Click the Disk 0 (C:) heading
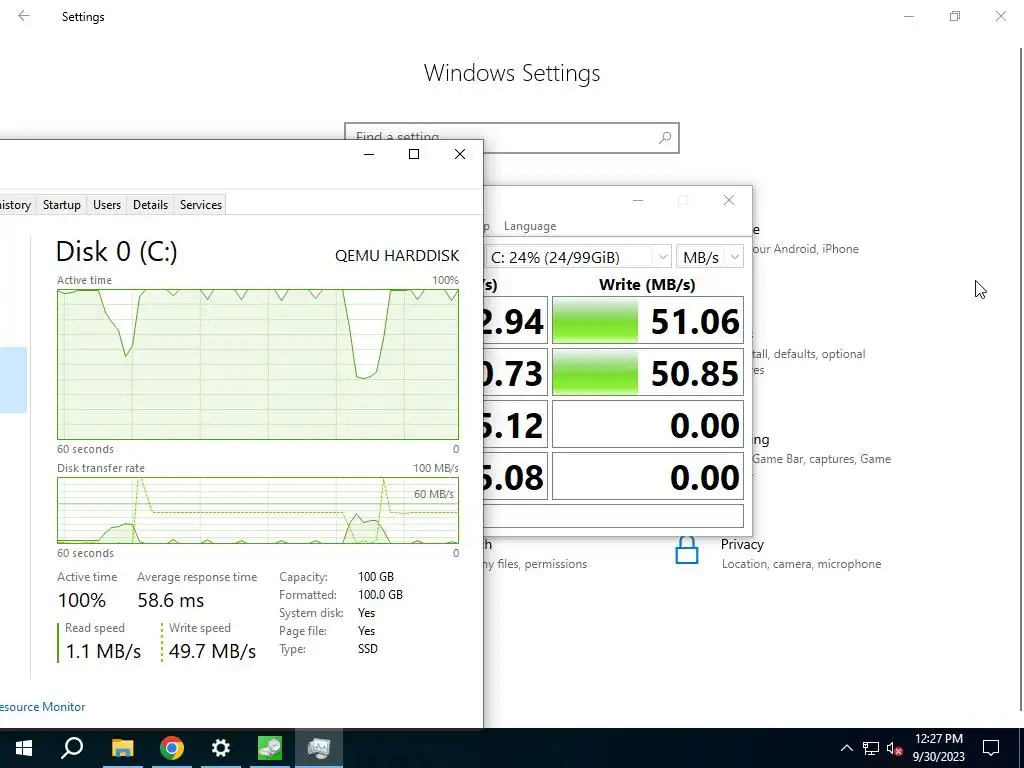 point(117,251)
